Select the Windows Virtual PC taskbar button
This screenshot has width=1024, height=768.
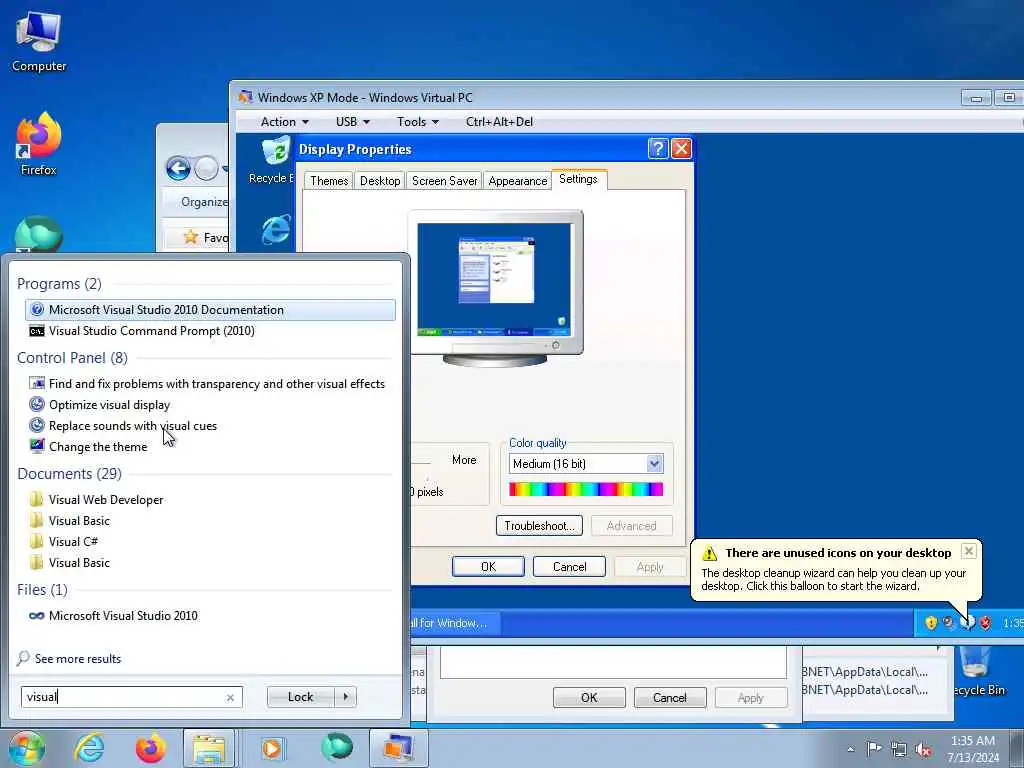click(399, 748)
